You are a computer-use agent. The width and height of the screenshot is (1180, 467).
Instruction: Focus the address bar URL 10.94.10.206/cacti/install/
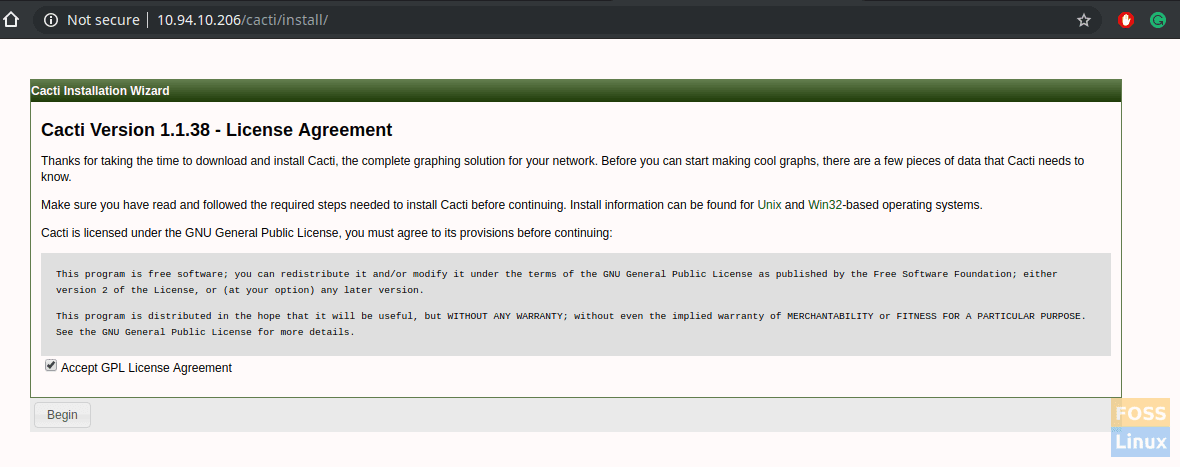click(242, 20)
